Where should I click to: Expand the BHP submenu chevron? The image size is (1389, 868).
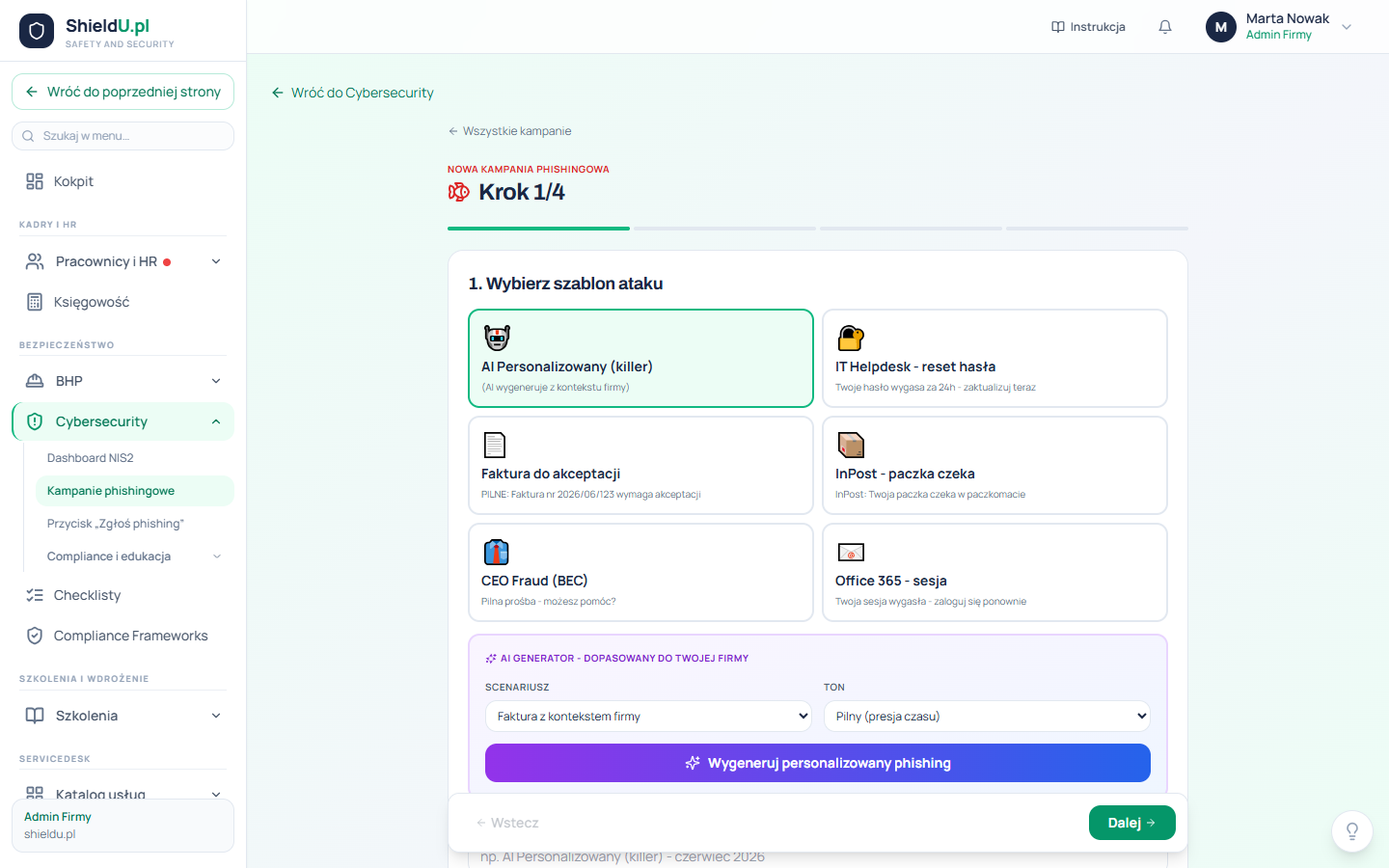tap(216, 381)
